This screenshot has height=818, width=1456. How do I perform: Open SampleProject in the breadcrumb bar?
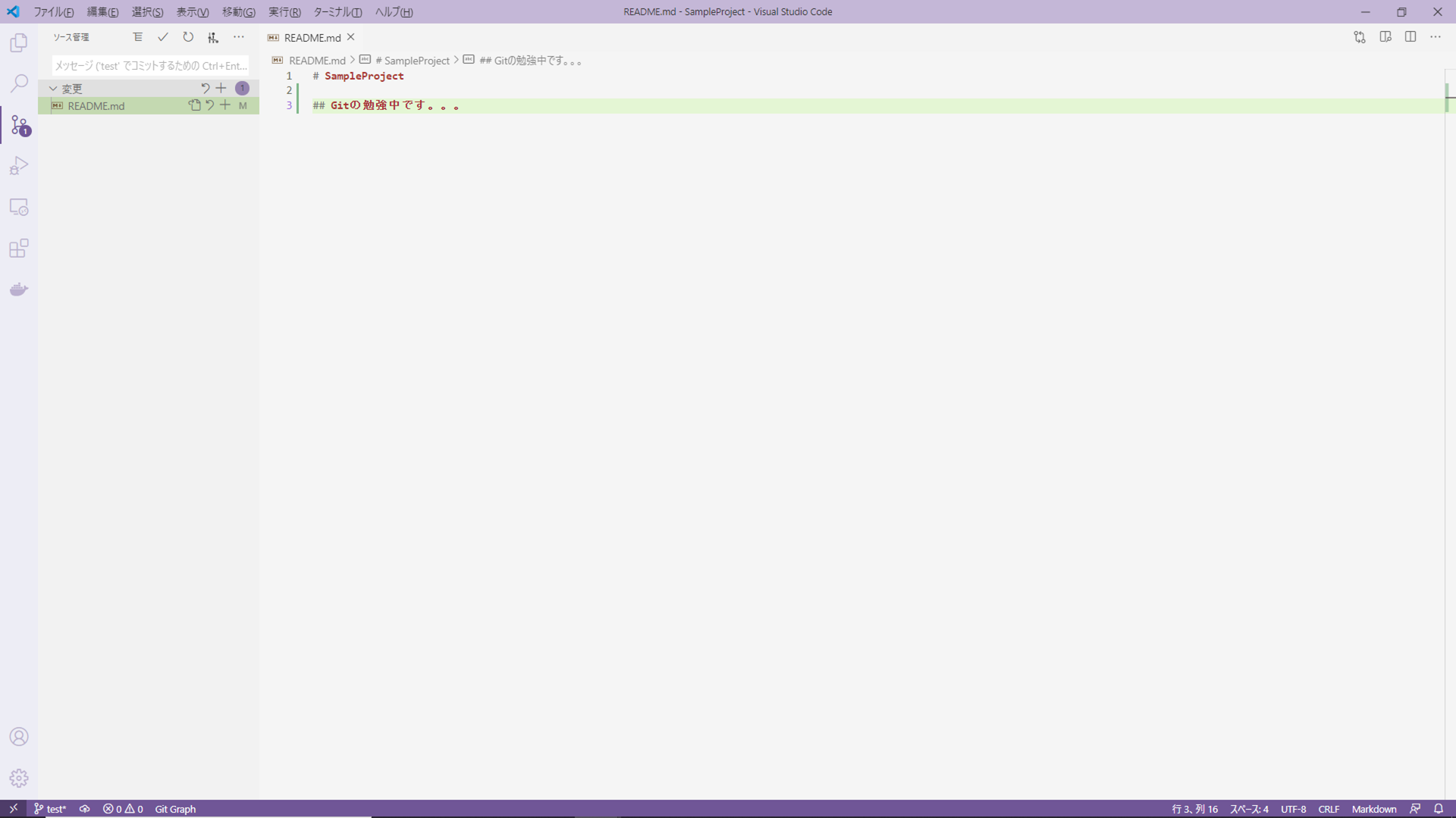tap(415, 60)
